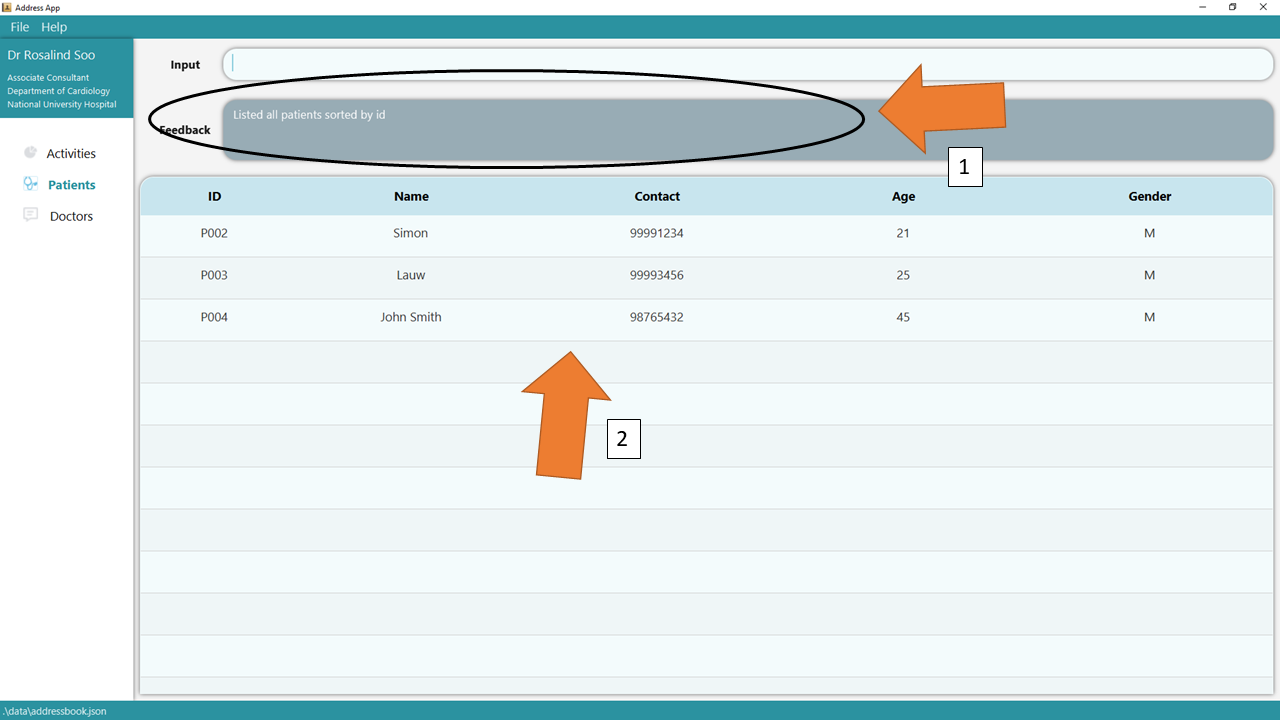The width and height of the screenshot is (1280, 720).
Task: Select patient row P002 Simon
Action: pyautogui.click(x=706, y=234)
